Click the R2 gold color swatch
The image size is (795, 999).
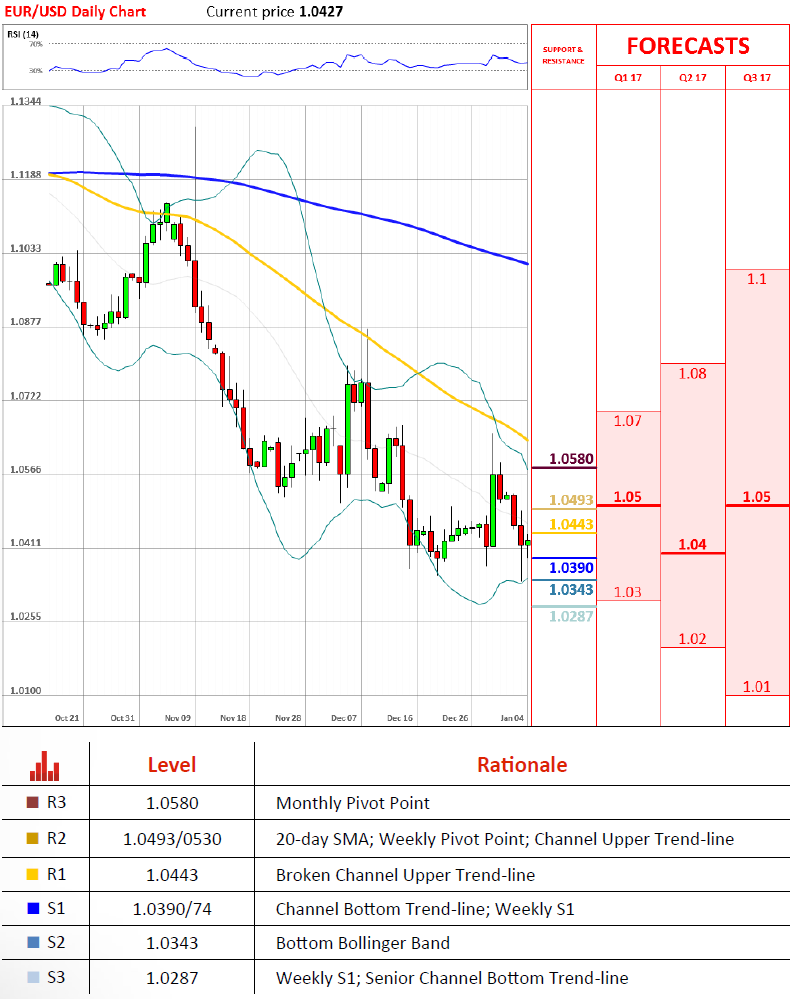point(32,838)
